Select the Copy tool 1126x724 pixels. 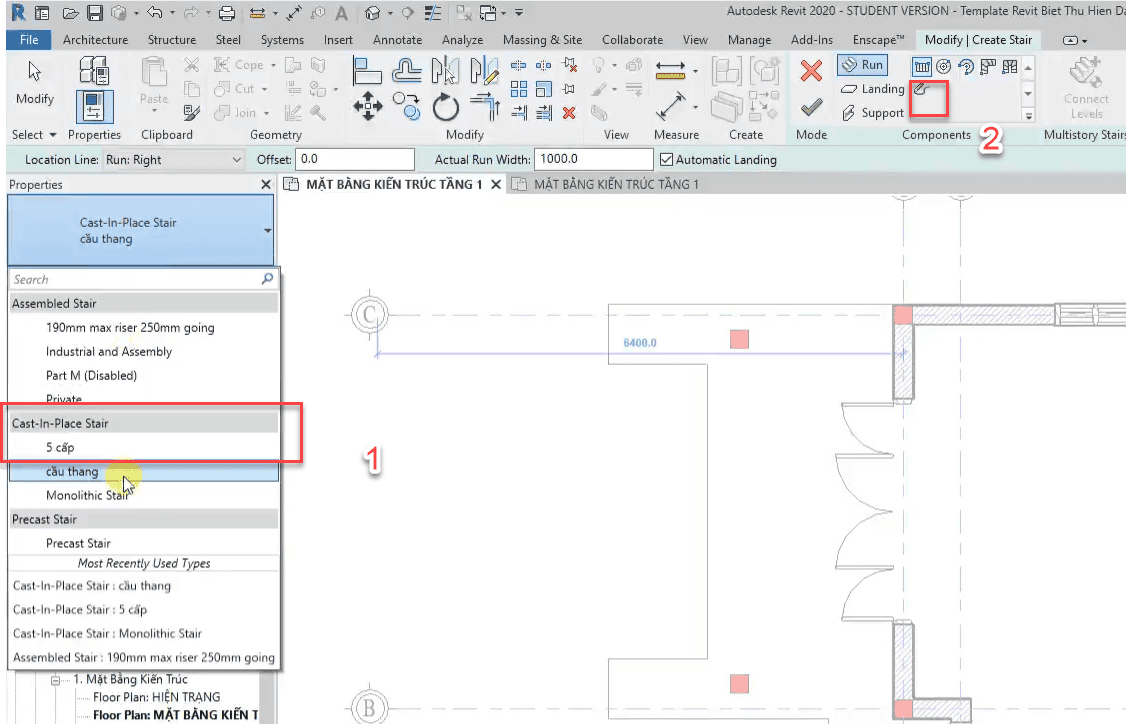coord(406,106)
